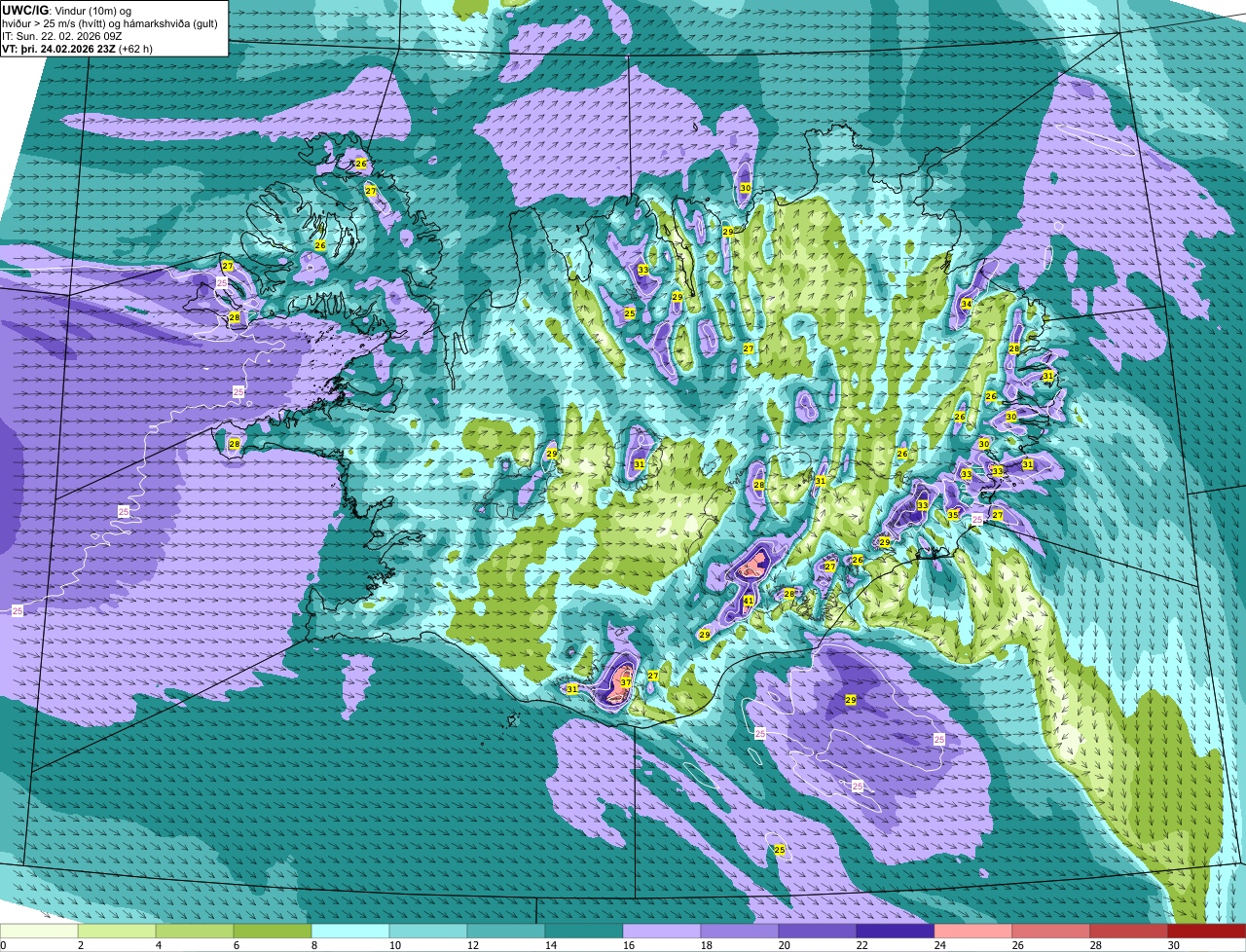
Task: Click the yellow peak gust label 41
Action: 749,601
